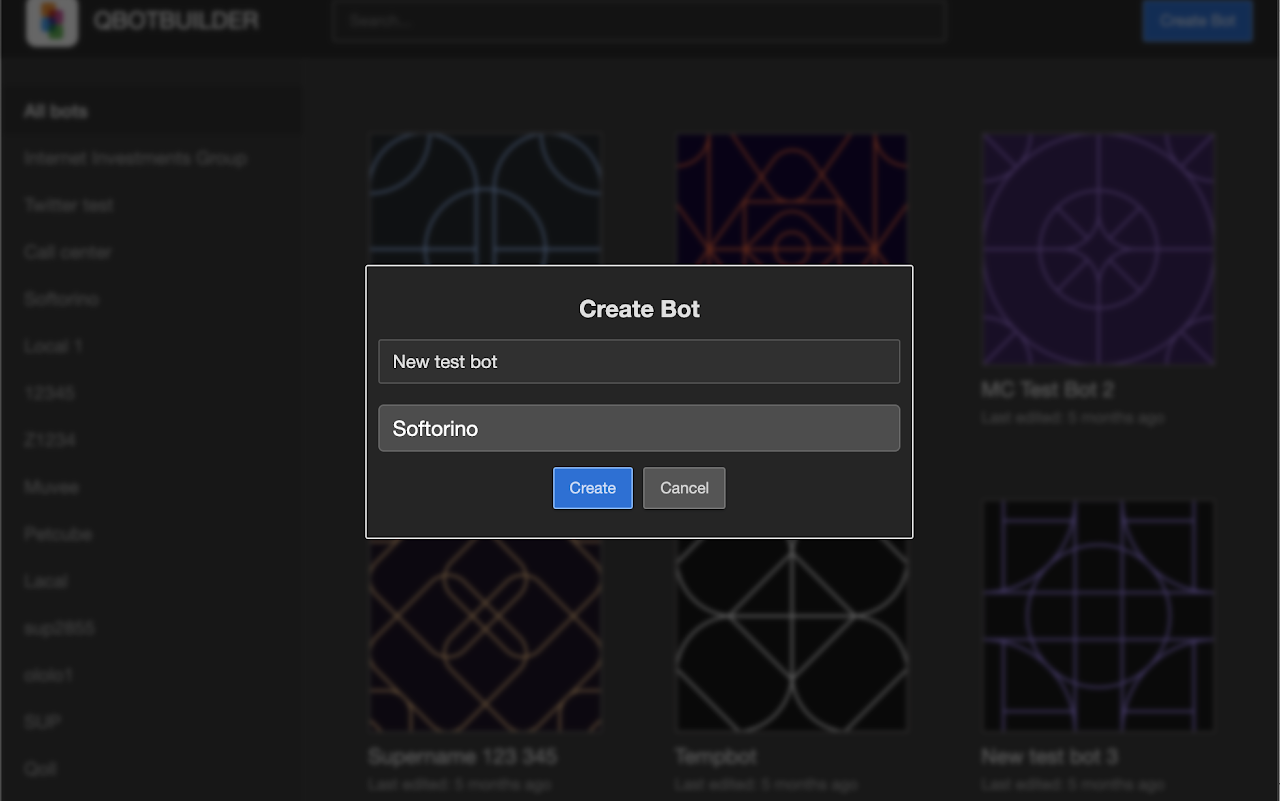Open Internet Investments Group in the sidebar
The height and width of the screenshot is (801, 1280).
pos(135,158)
